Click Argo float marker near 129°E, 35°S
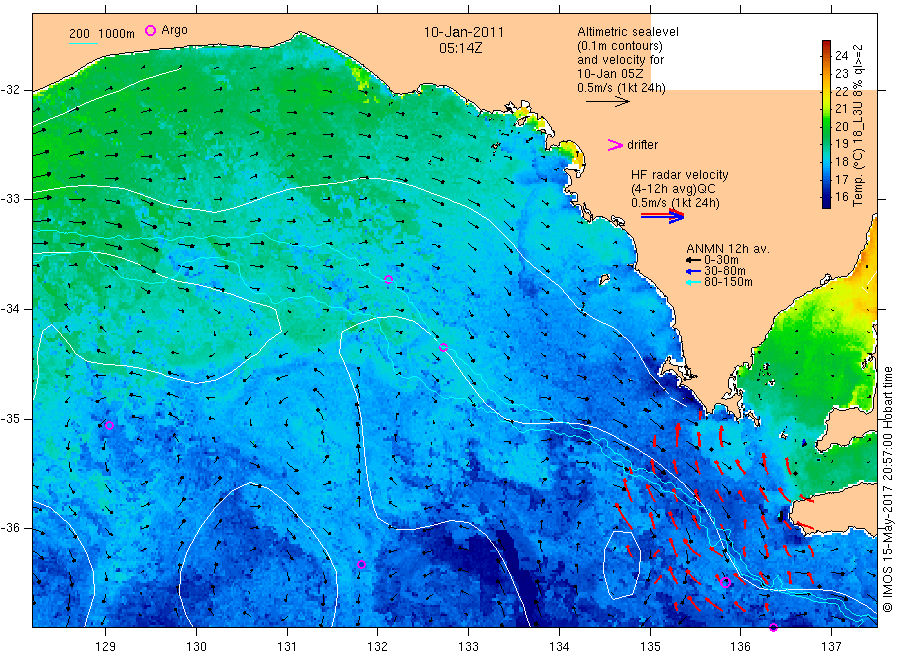Image resolution: width=900 pixels, height=660 pixels. [110, 425]
